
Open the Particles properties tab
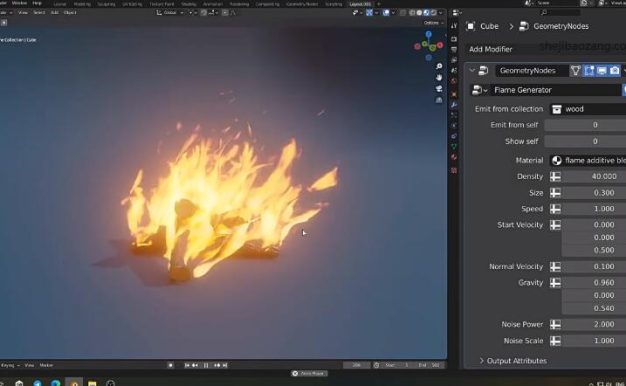pos(454,115)
